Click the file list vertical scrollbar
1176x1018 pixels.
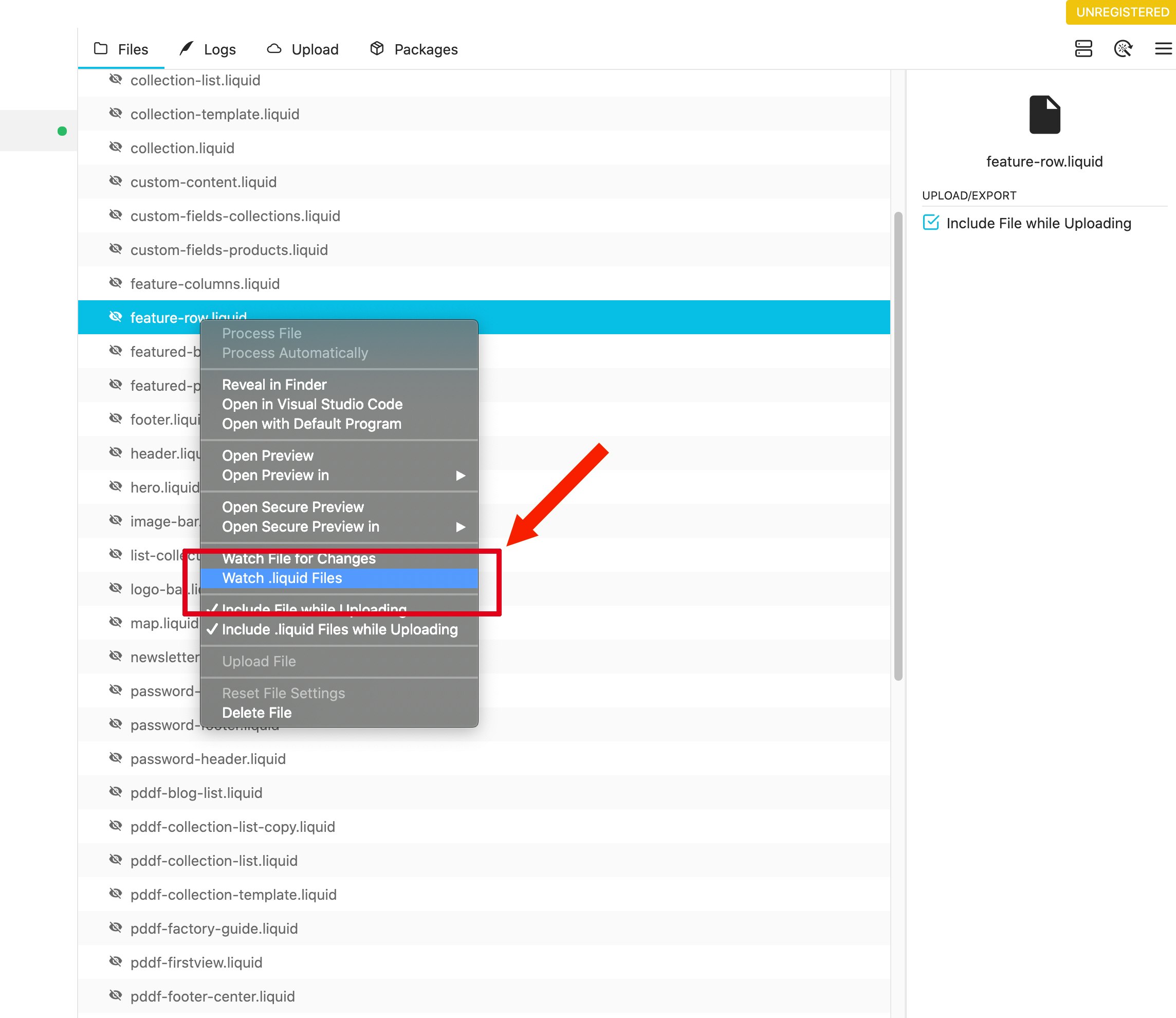898,446
